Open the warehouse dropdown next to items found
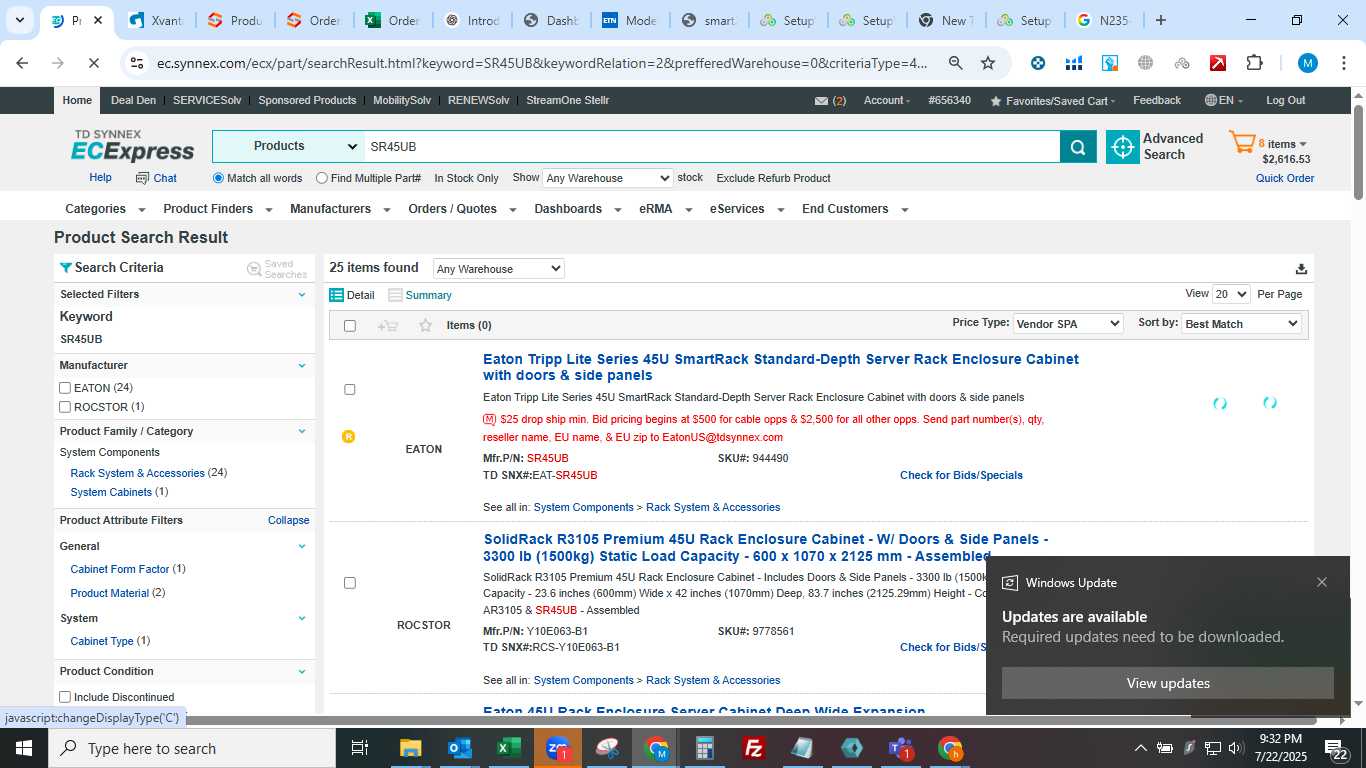 click(x=498, y=269)
